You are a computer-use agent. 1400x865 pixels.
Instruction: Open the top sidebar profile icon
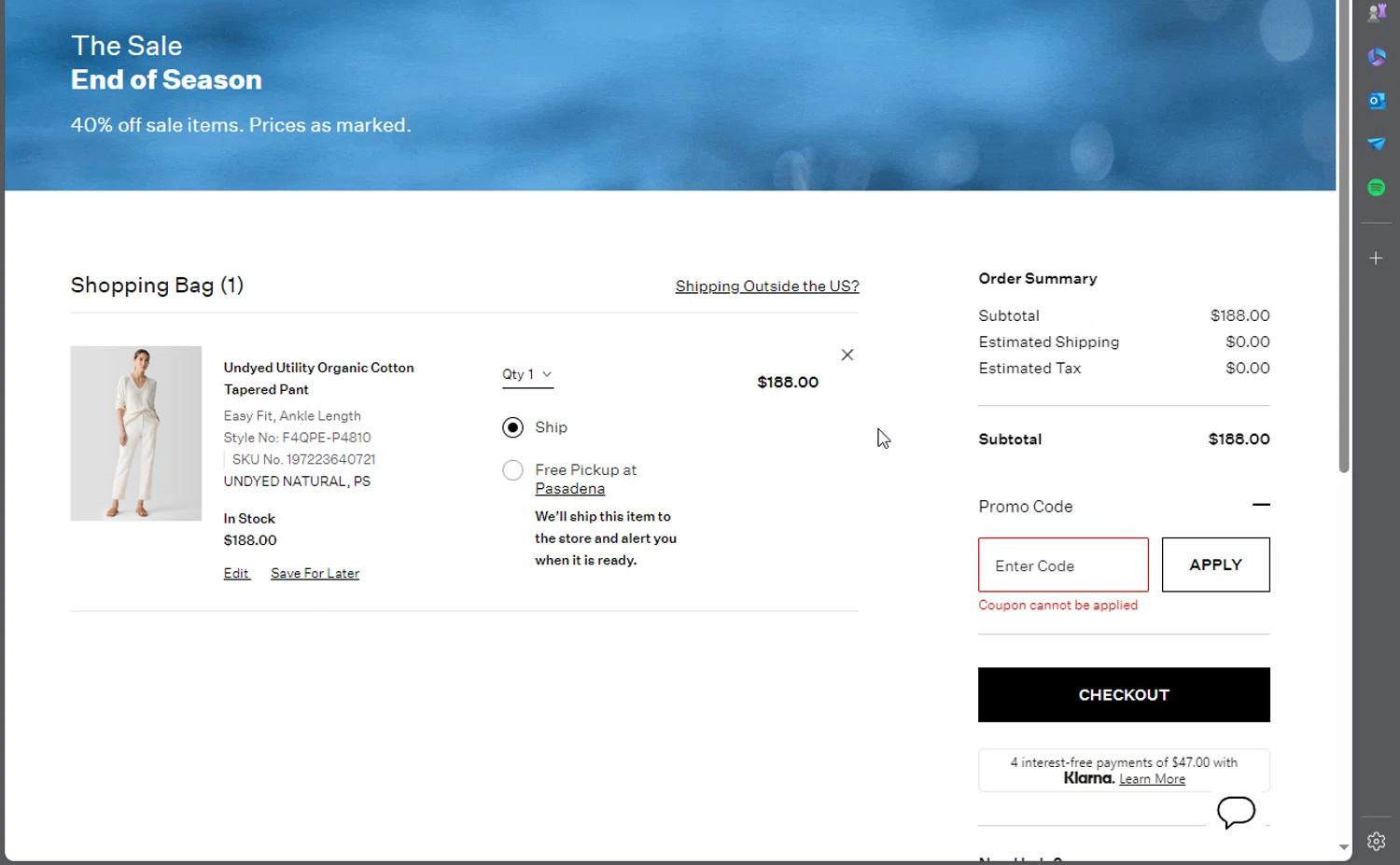(x=1377, y=12)
